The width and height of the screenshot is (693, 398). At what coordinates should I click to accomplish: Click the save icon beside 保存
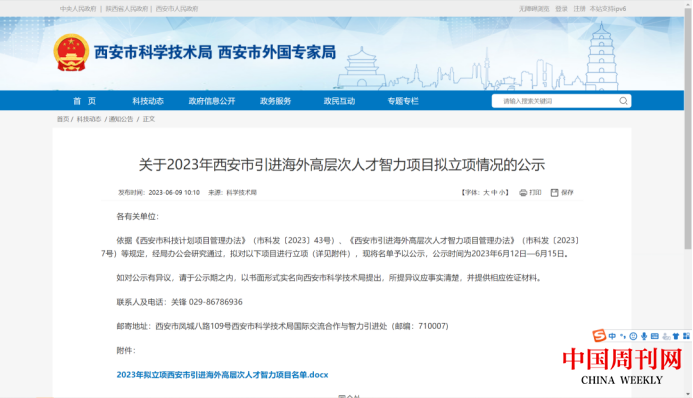554,193
